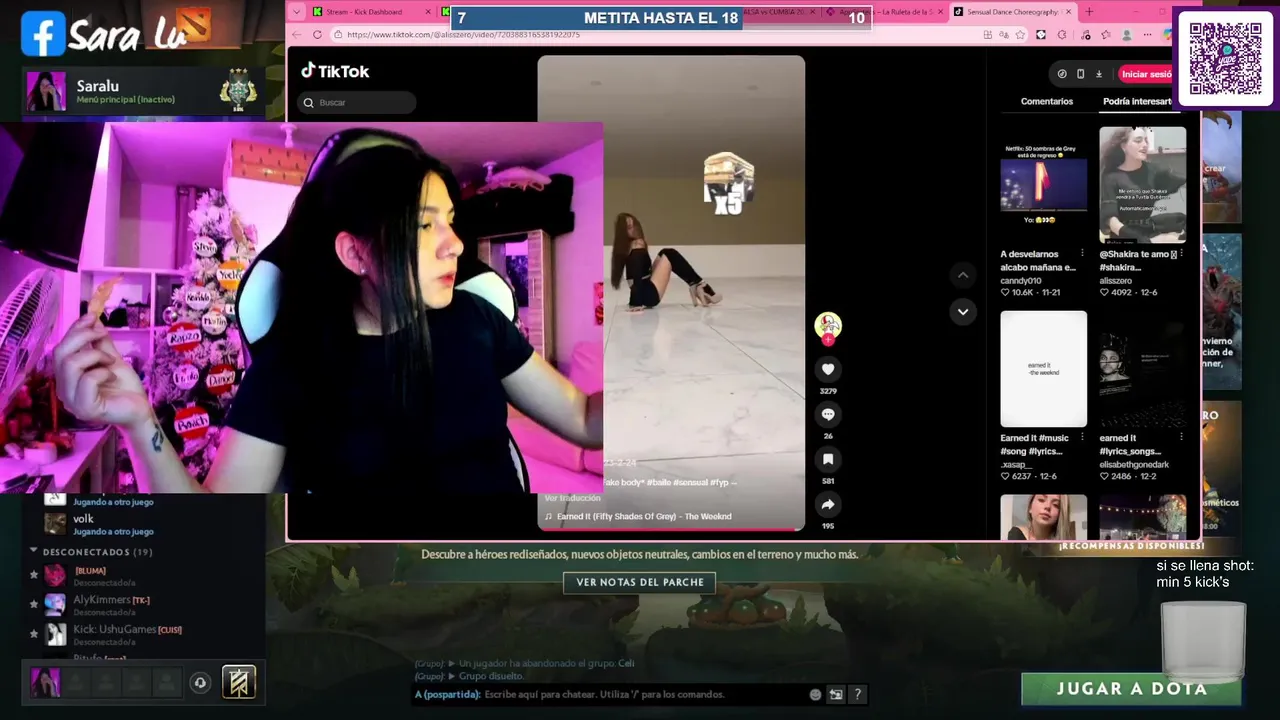
Task: Click the video progress bar at the bottom
Action: click(671, 529)
